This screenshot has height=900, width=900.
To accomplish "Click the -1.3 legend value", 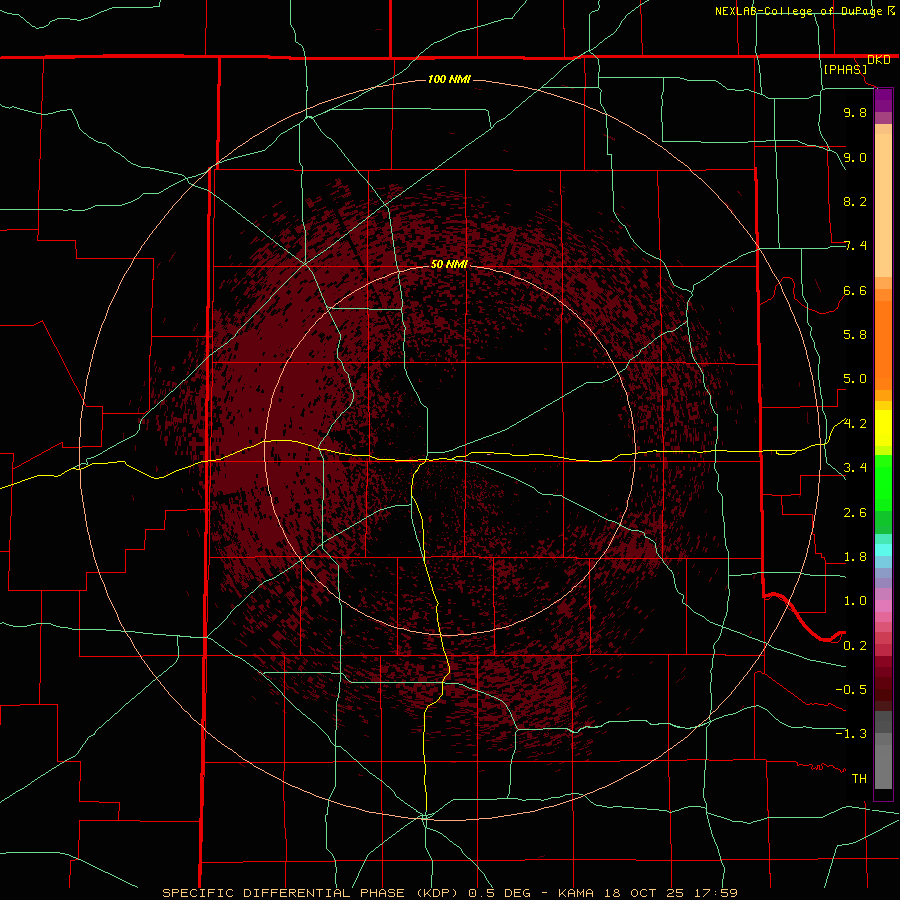I will pyautogui.click(x=851, y=734).
